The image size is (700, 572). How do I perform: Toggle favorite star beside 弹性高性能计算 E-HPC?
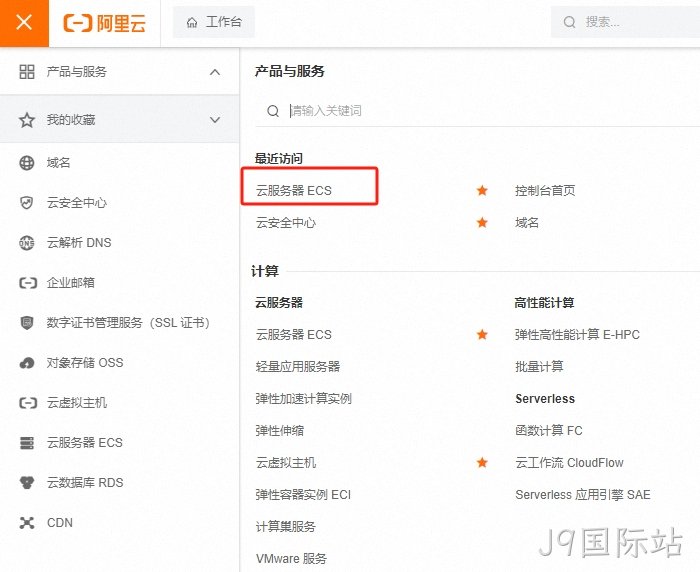pyautogui.click(x=482, y=334)
